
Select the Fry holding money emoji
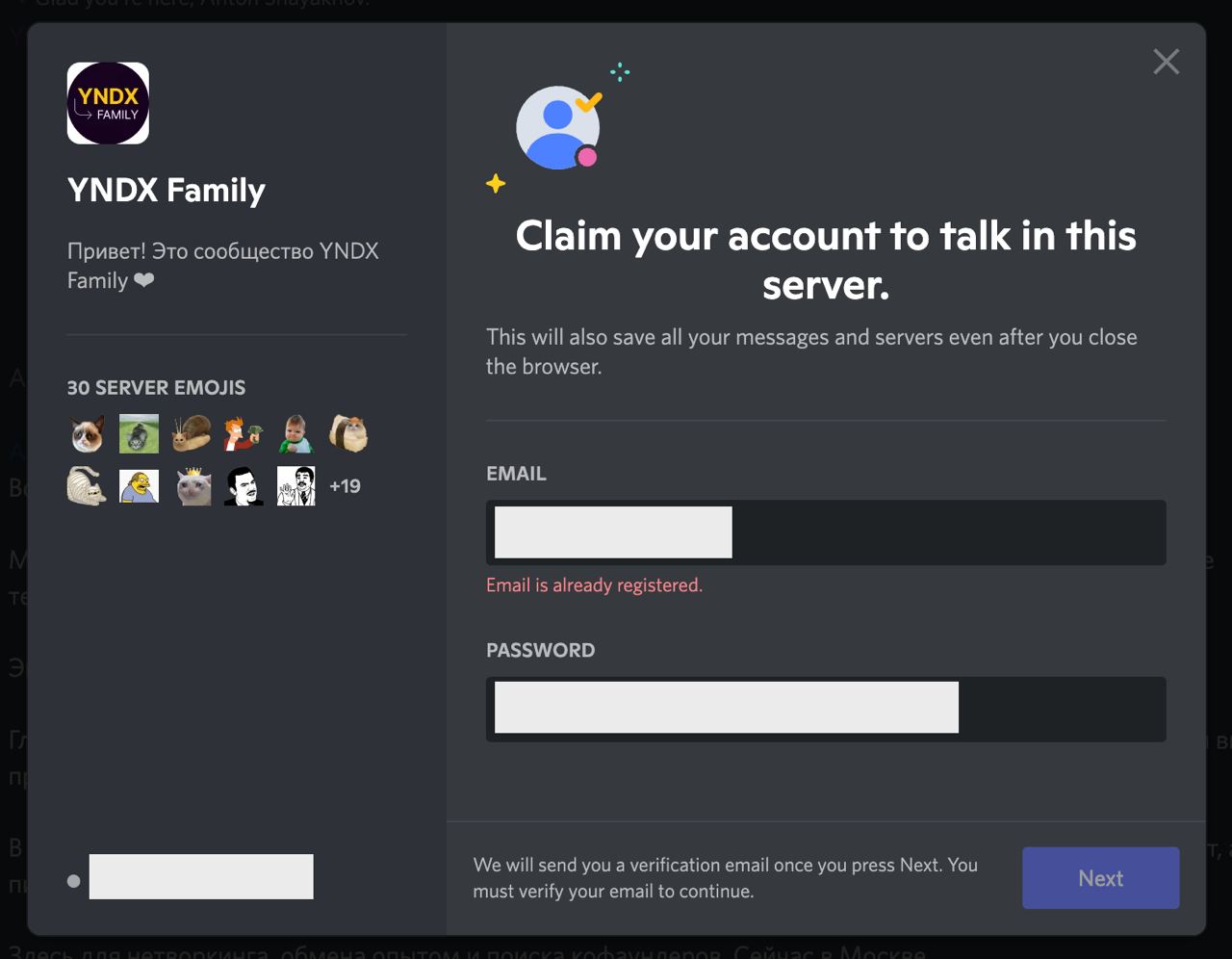click(244, 434)
